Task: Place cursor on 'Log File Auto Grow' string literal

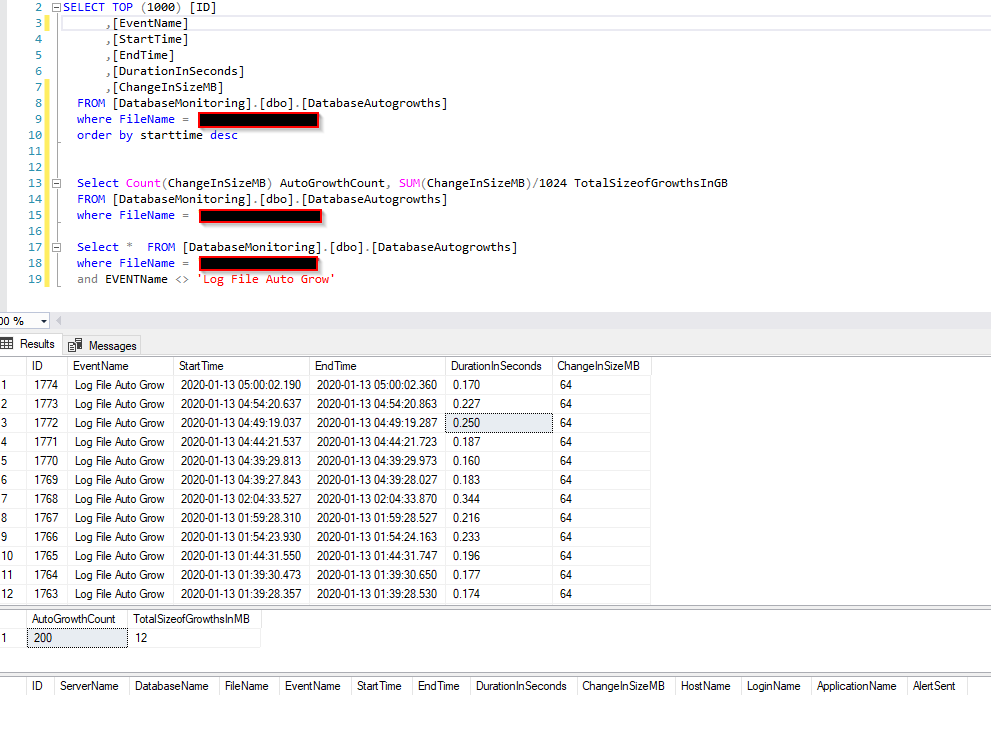Action: tap(266, 279)
